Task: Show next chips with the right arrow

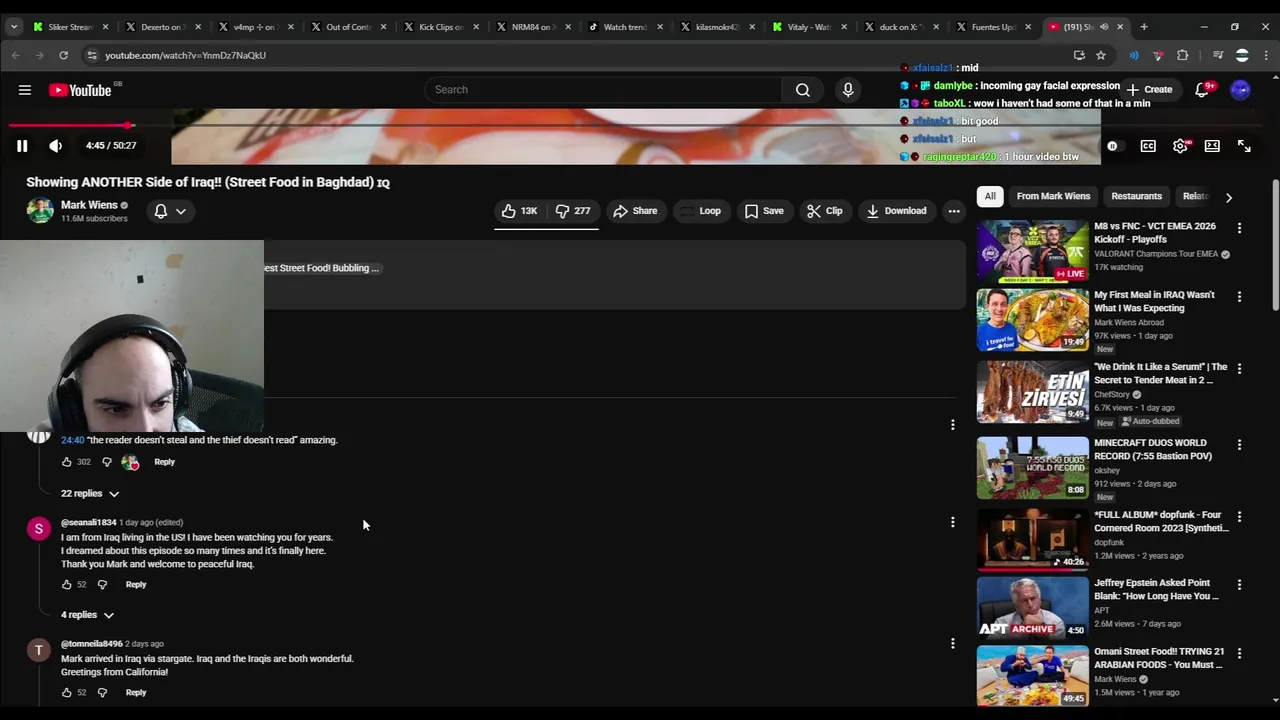Action: coord(1228,197)
